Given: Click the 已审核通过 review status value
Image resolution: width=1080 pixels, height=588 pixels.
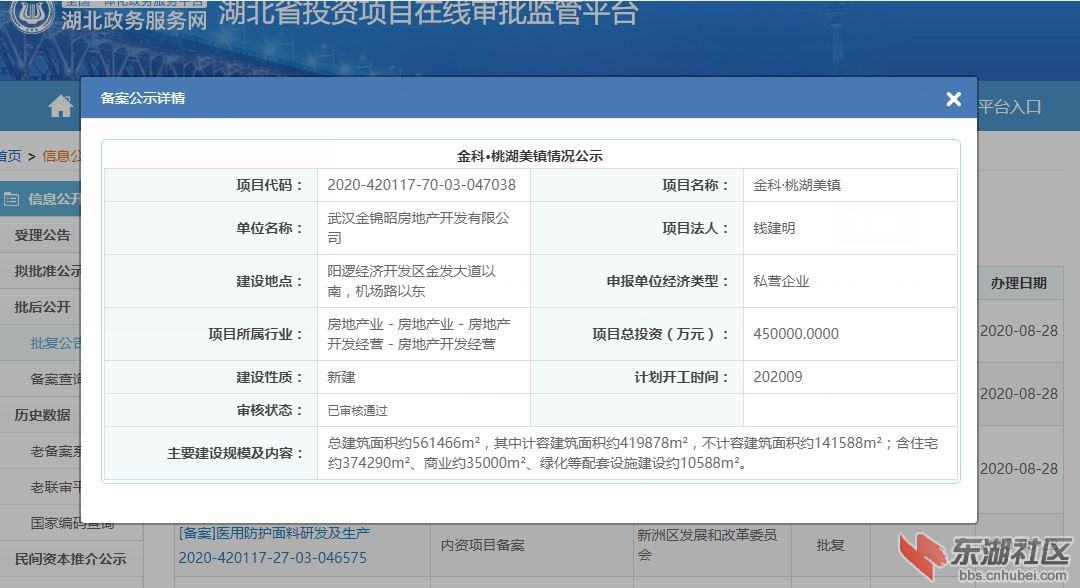Looking at the screenshot, I should [357, 410].
